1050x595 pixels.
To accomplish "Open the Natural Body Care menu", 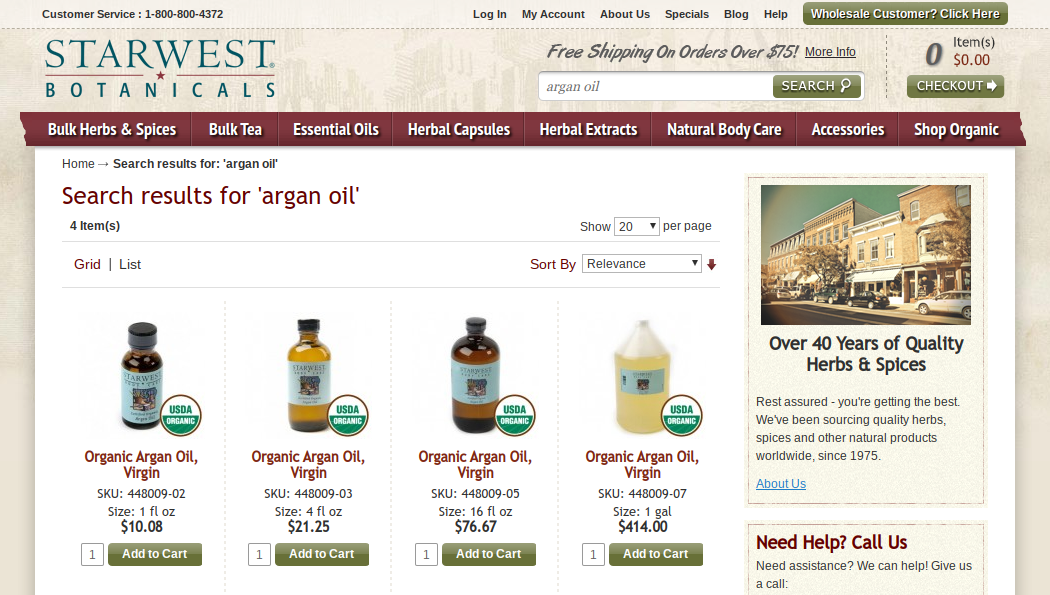I will coord(724,129).
